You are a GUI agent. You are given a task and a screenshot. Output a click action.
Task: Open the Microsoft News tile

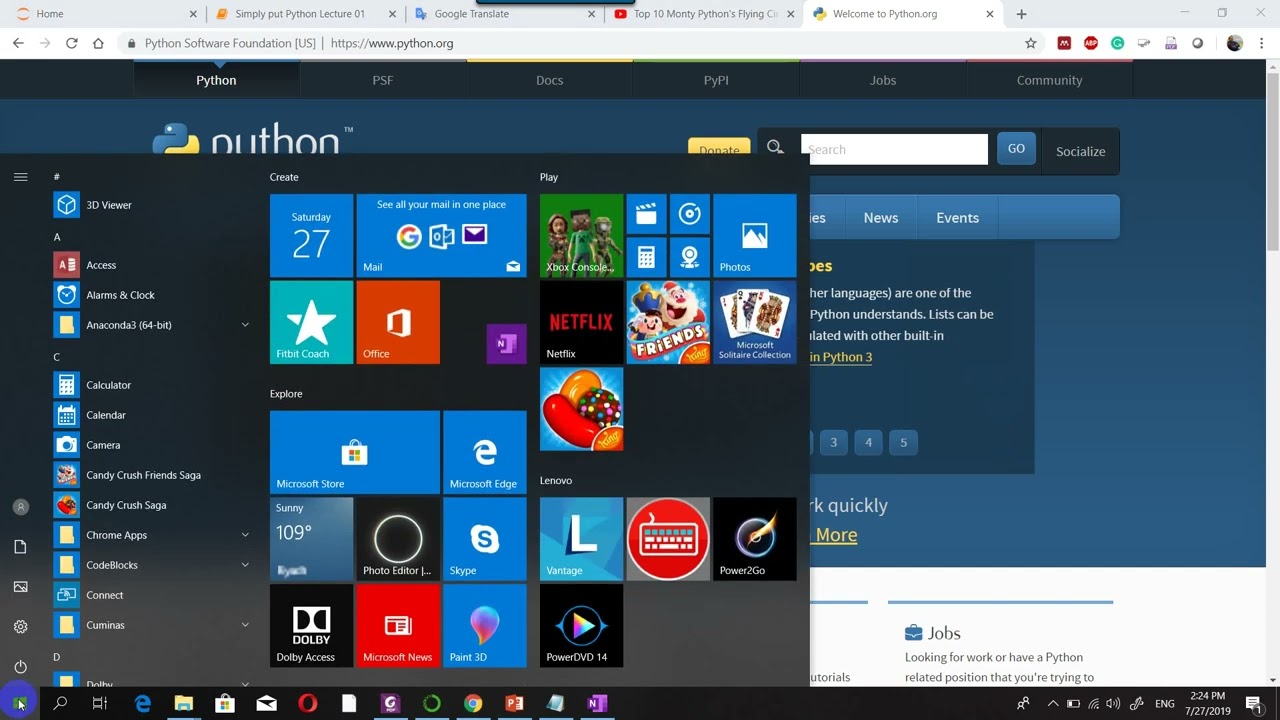[x=398, y=626]
